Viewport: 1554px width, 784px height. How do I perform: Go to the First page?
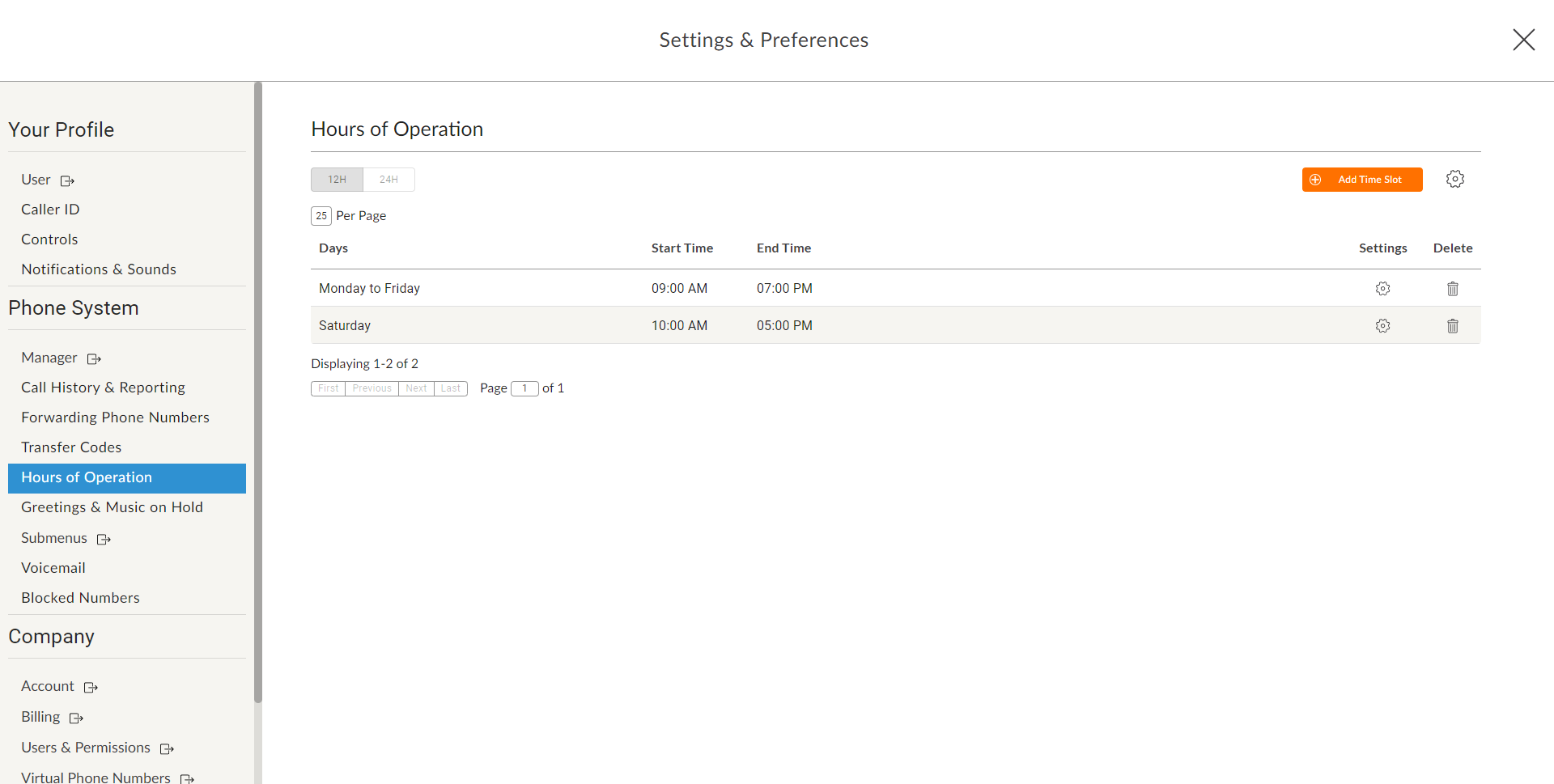[328, 388]
